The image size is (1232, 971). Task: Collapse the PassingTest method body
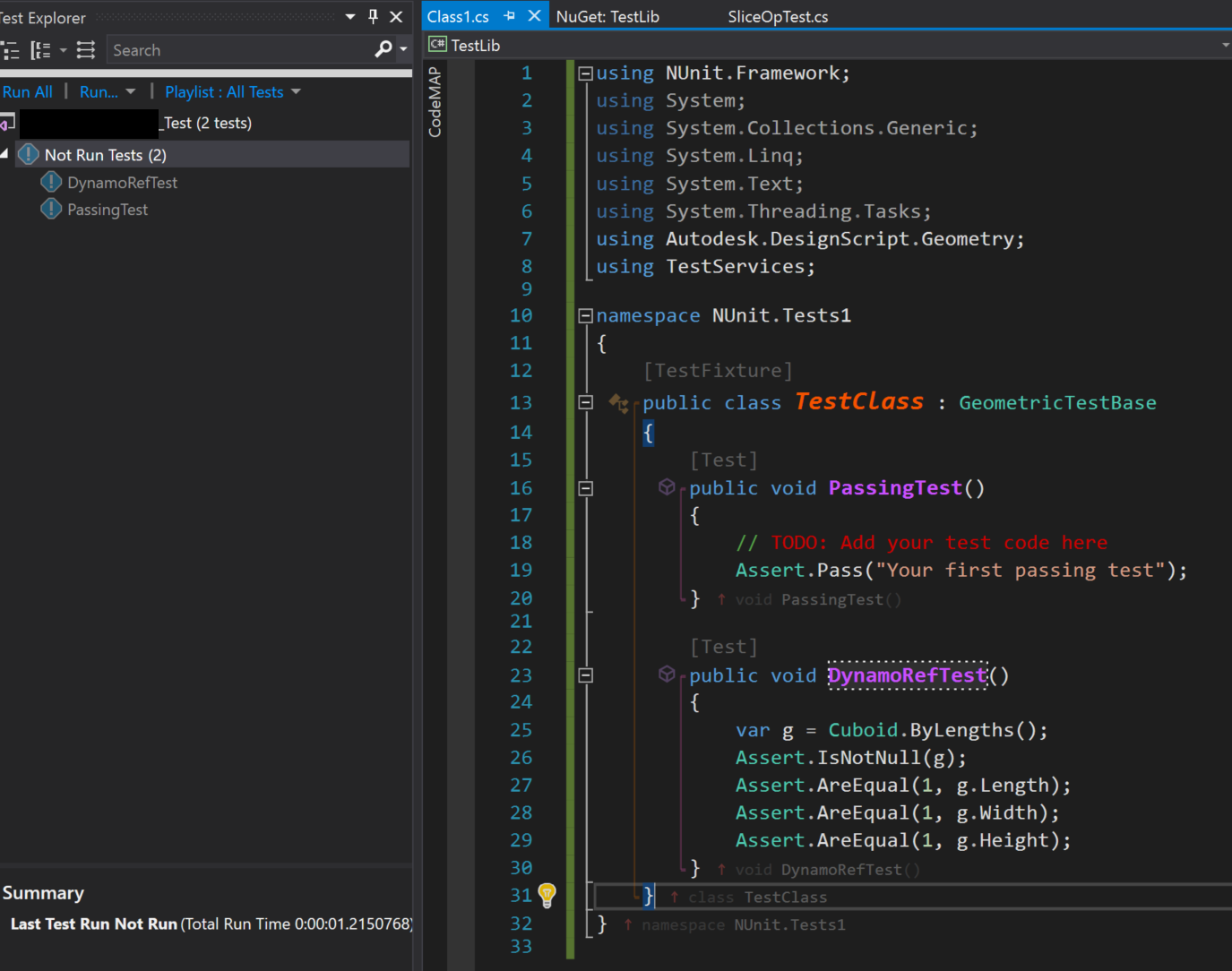click(585, 488)
